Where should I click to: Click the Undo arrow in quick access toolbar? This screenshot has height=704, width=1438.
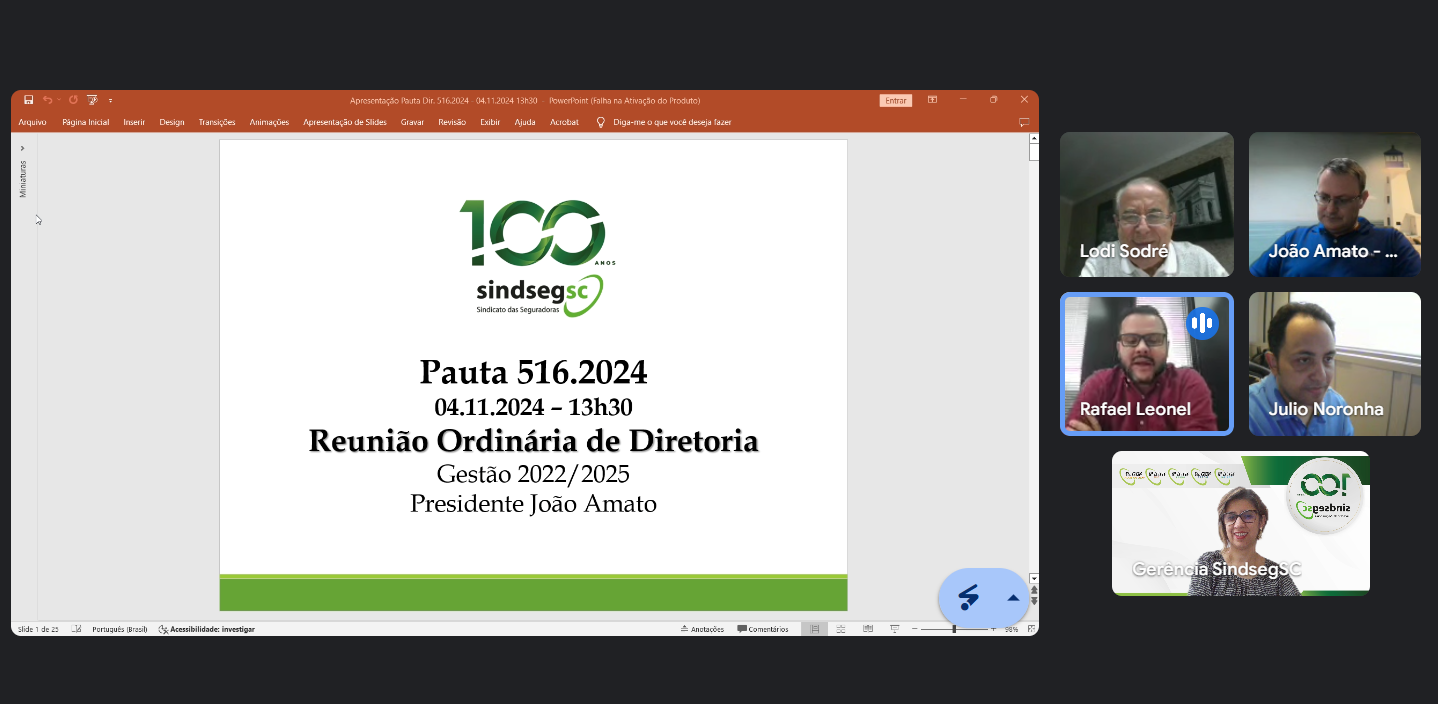[x=47, y=100]
